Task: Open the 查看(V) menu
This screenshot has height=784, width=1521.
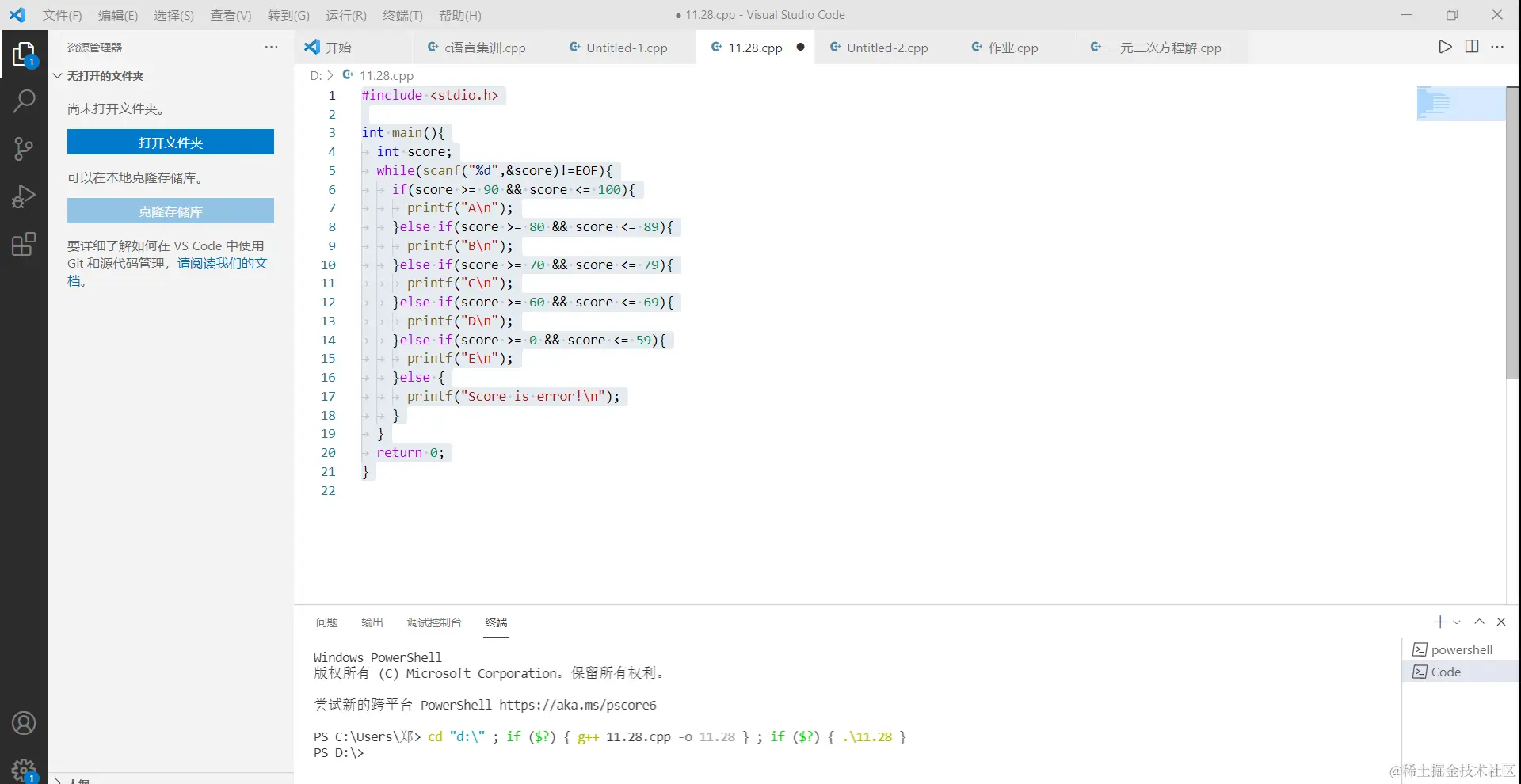Action: (x=231, y=15)
